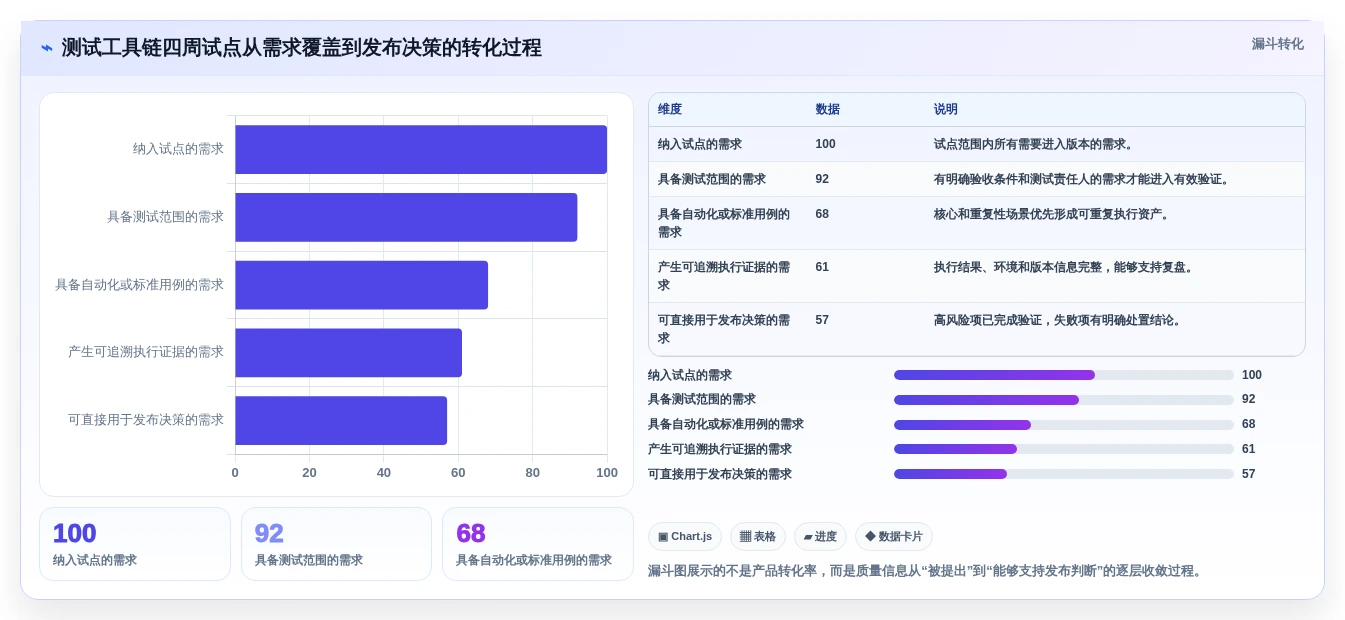Screen dimensions: 1345x620
Task: Click x-axis tick label 100 on chart
Action: tap(607, 473)
